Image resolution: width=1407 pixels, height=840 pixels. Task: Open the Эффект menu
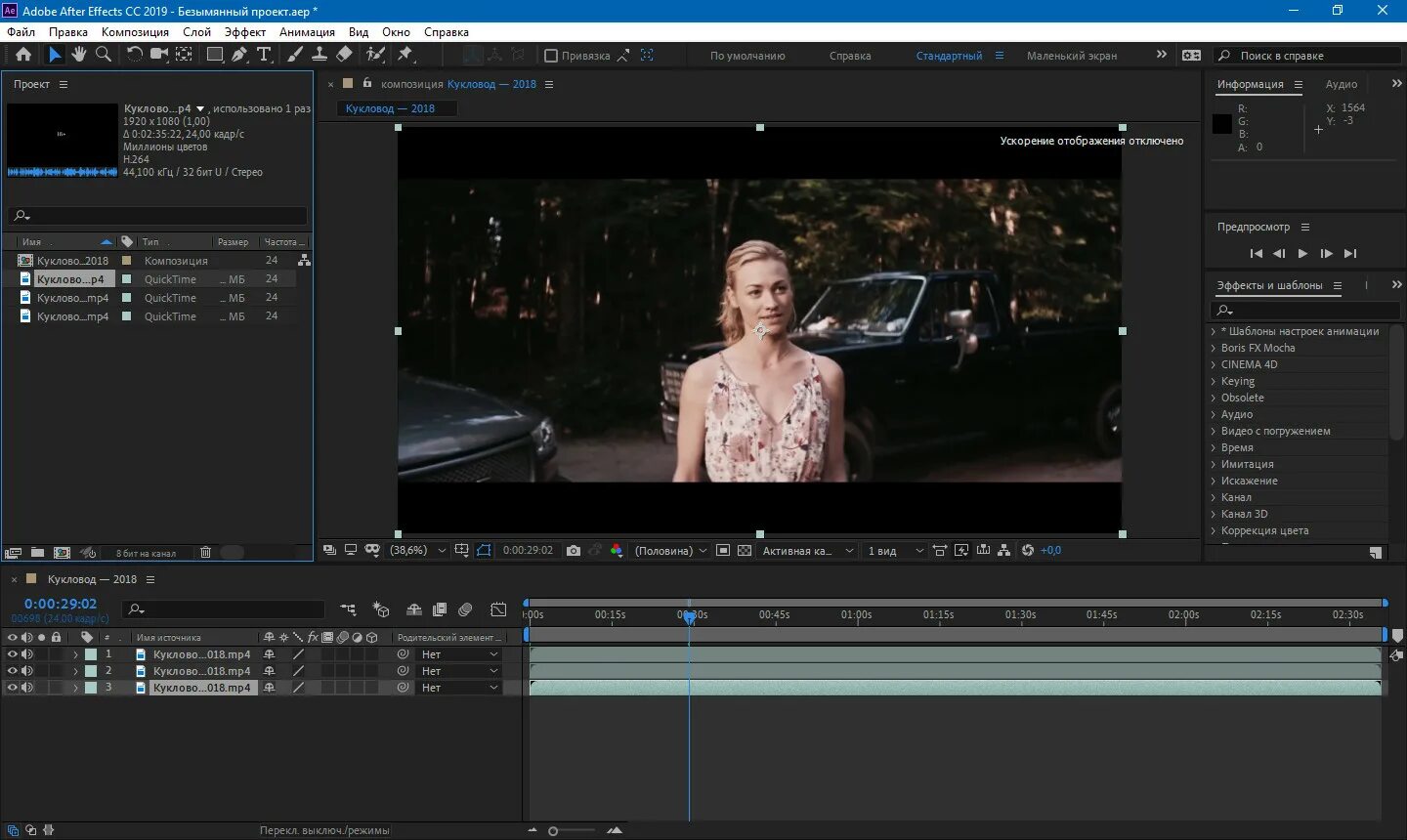[245, 32]
